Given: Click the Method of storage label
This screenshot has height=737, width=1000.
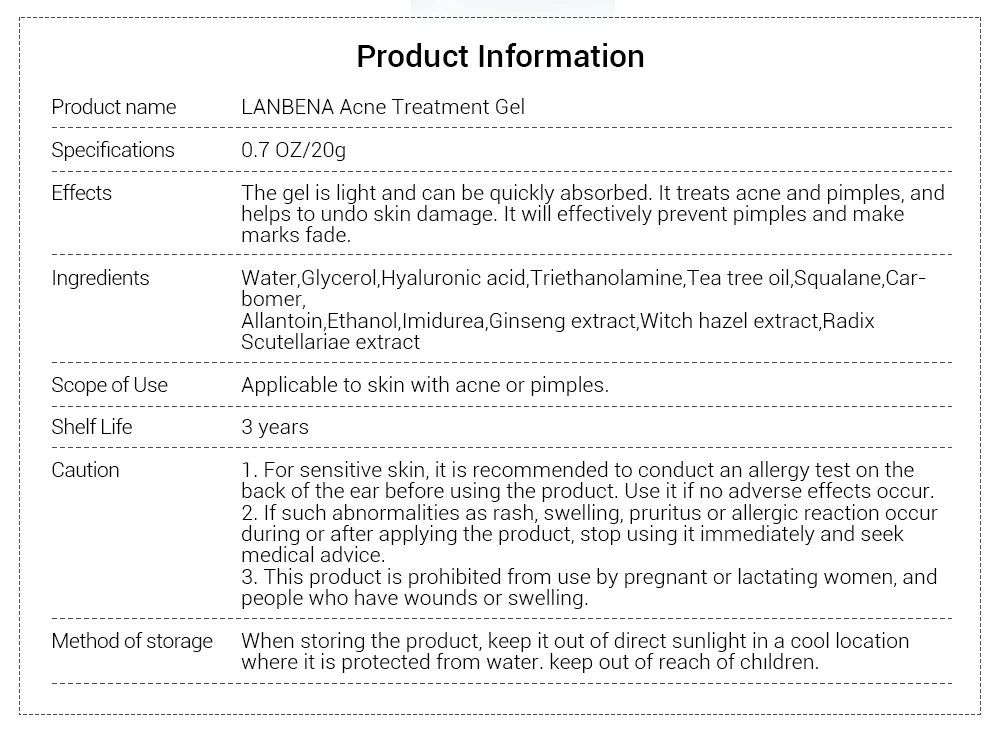Looking at the screenshot, I should [x=132, y=641].
